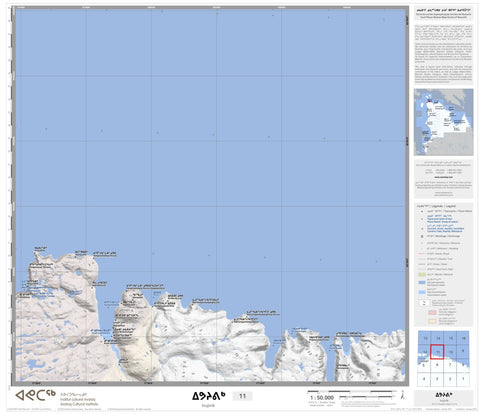
Task: Click the light blue freshwater legend swatch
Action: tap(422, 292)
